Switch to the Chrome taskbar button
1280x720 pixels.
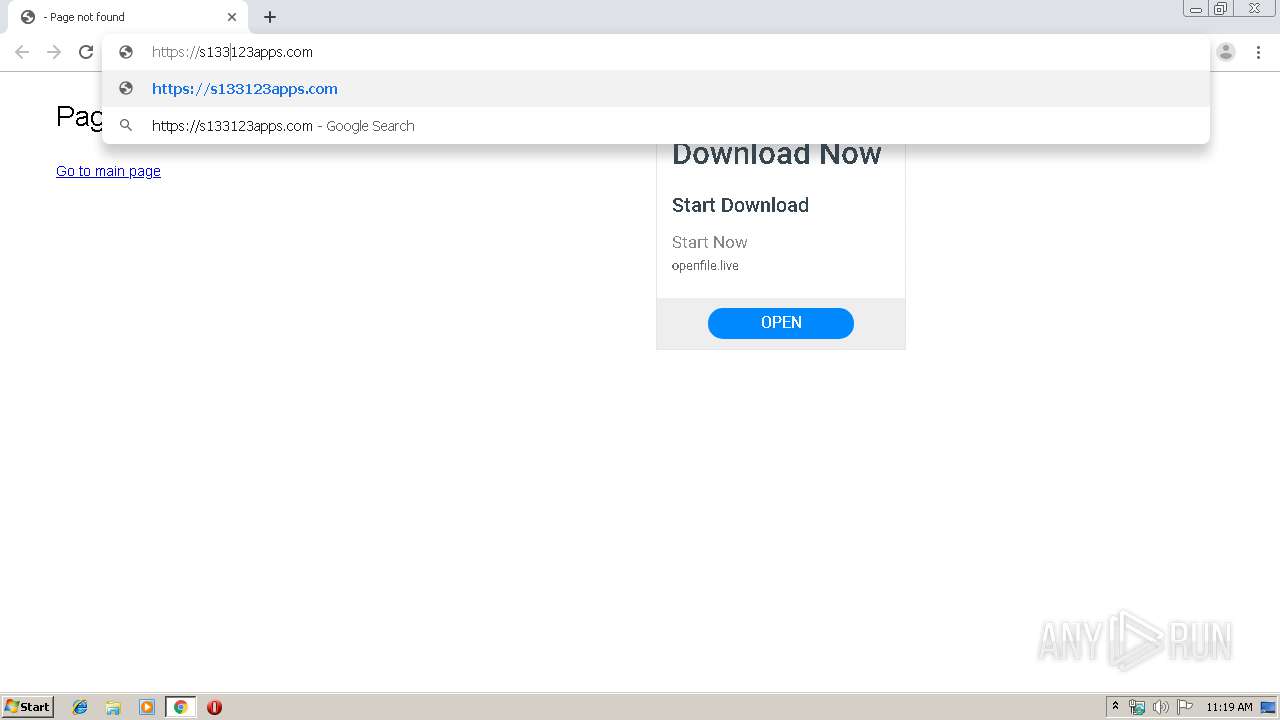click(180, 707)
